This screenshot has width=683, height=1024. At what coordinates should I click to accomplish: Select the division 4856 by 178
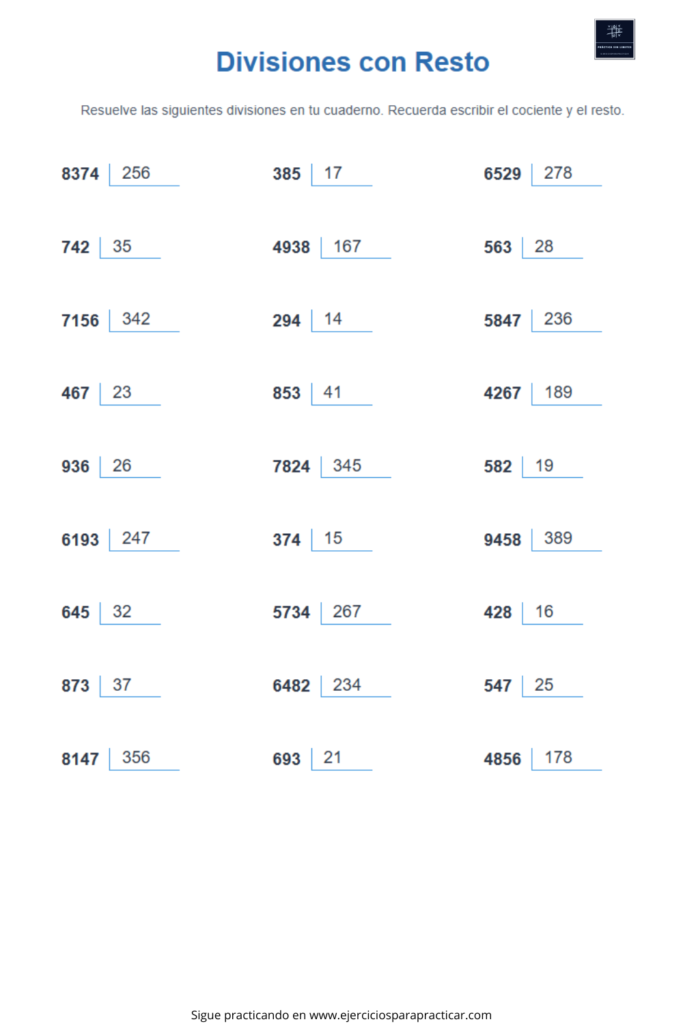(x=543, y=759)
